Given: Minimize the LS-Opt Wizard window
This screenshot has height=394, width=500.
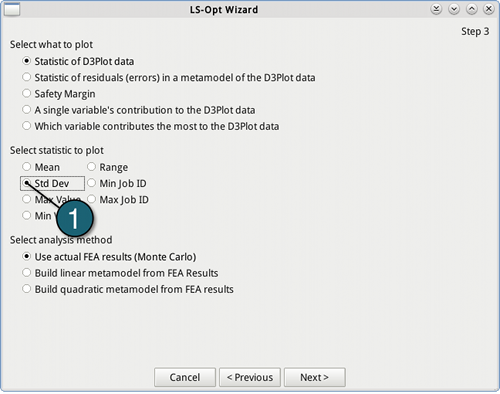Looking at the screenshot, I should (x=454, y=9).
